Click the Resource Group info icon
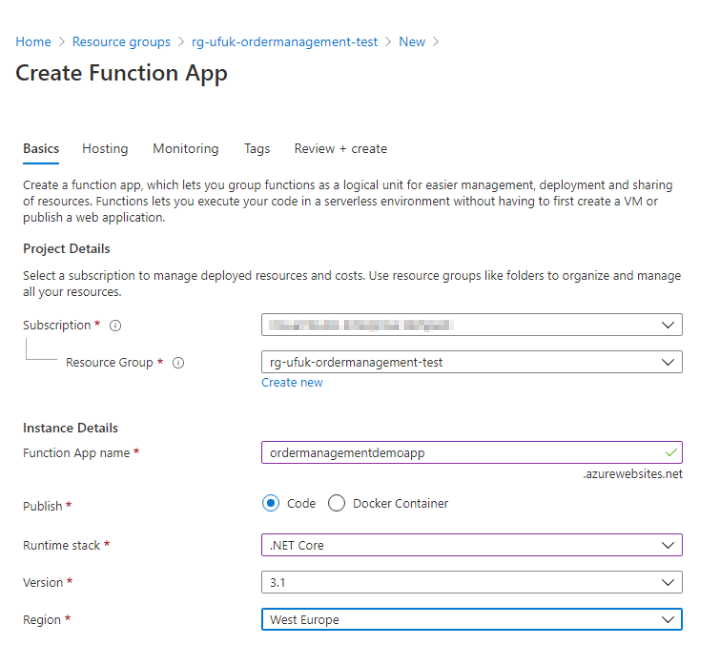The height and width of the screenshot is (668, 709). [x=178, y=363]
